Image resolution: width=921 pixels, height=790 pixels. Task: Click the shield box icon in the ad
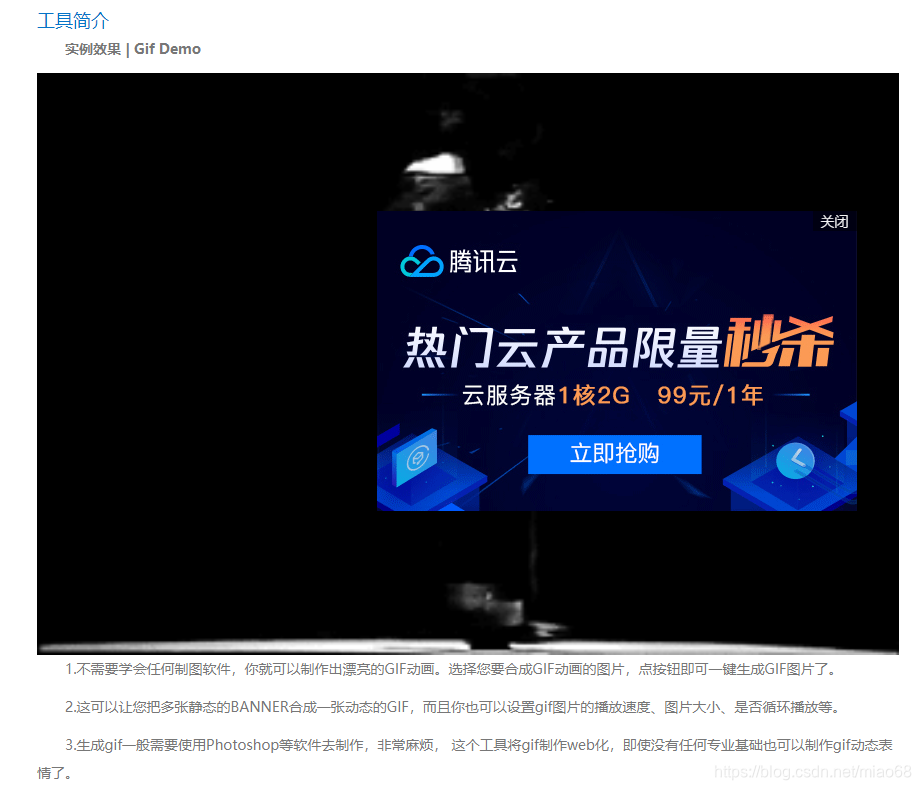pos(416,457)
